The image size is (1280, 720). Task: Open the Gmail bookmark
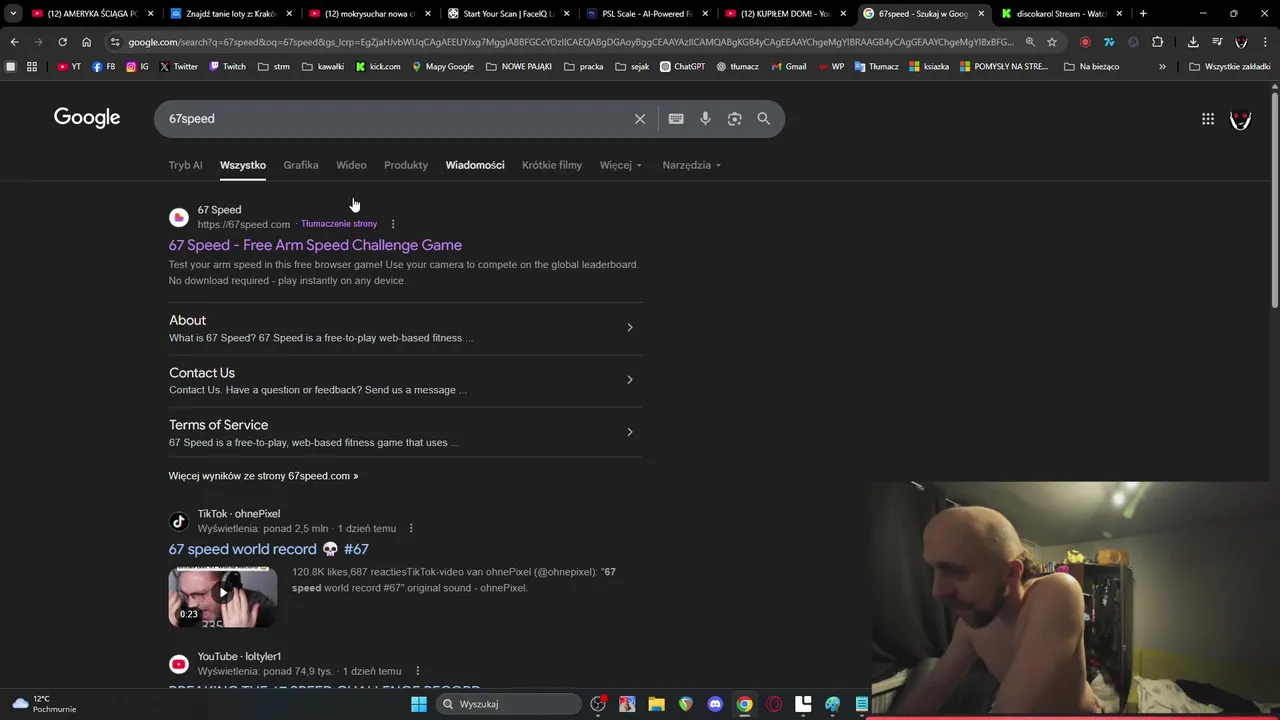[x=788, y=67]
